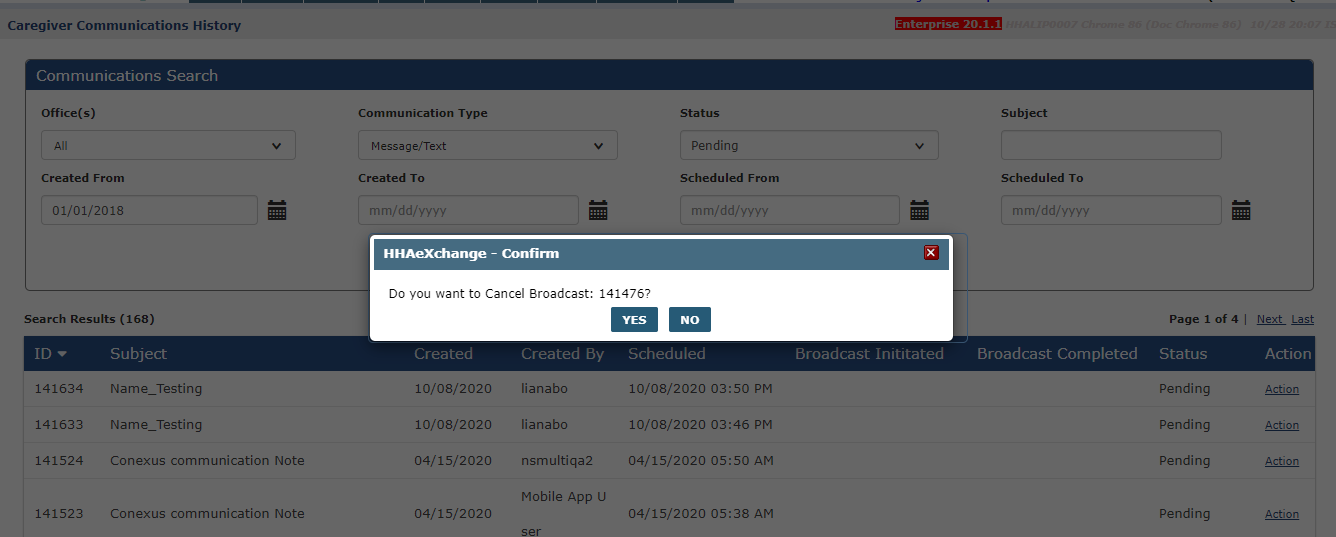Open the Created To calendar picker
The height and width of the screenshot is (537, 1336).
pyautogui.click(x=598, y=210)
